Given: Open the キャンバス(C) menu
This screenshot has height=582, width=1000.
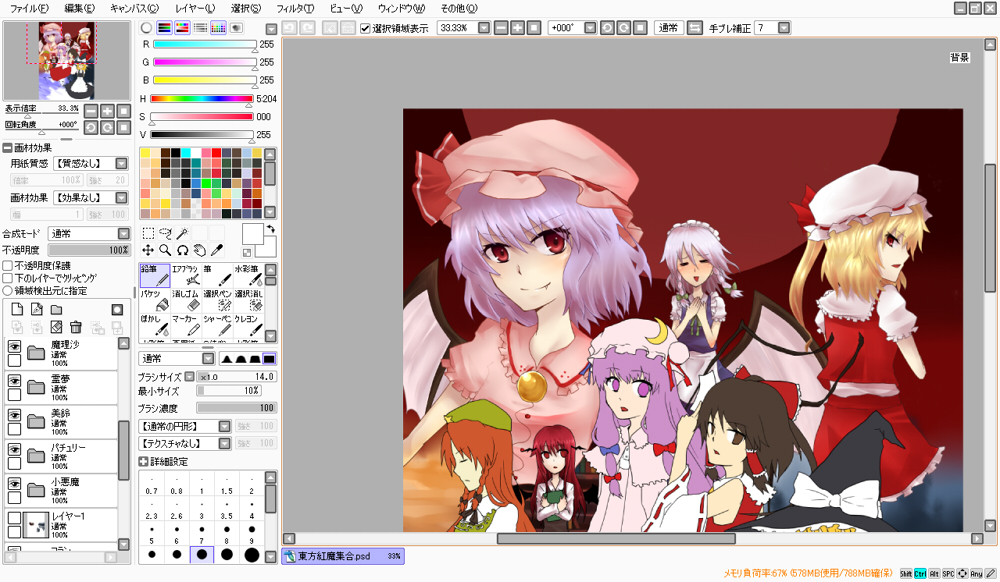Looking at the screenshot, I should tap(134, 8).
